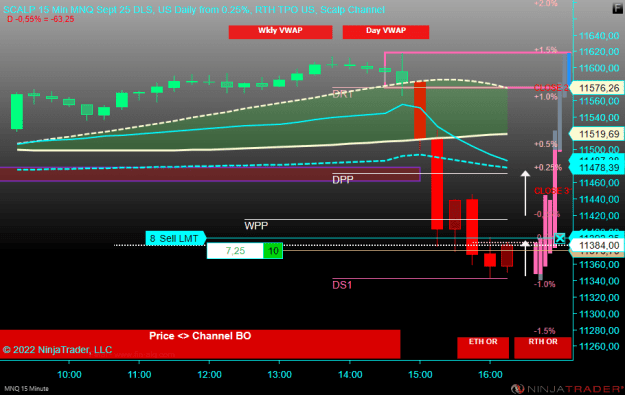Click the 11360,00 price axis label
The height and width of the screenshot is (395, 625).
click(599, 265)
